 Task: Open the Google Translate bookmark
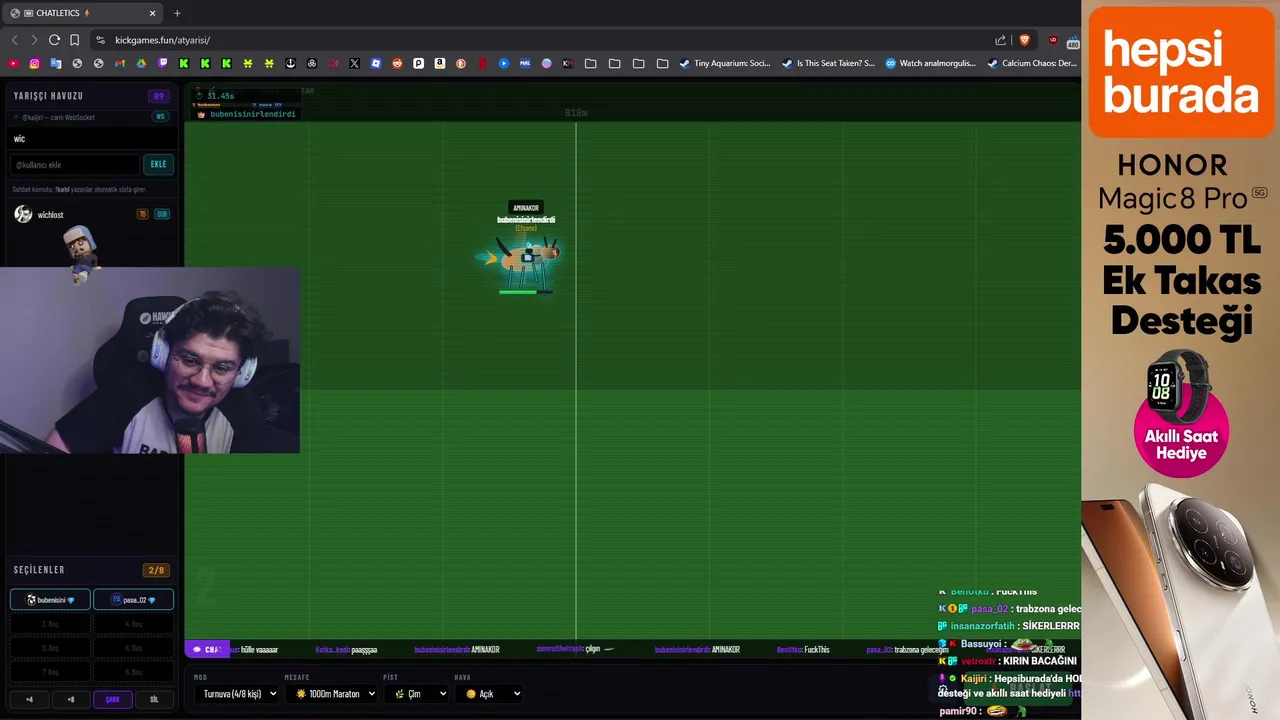tap(56, 63)
